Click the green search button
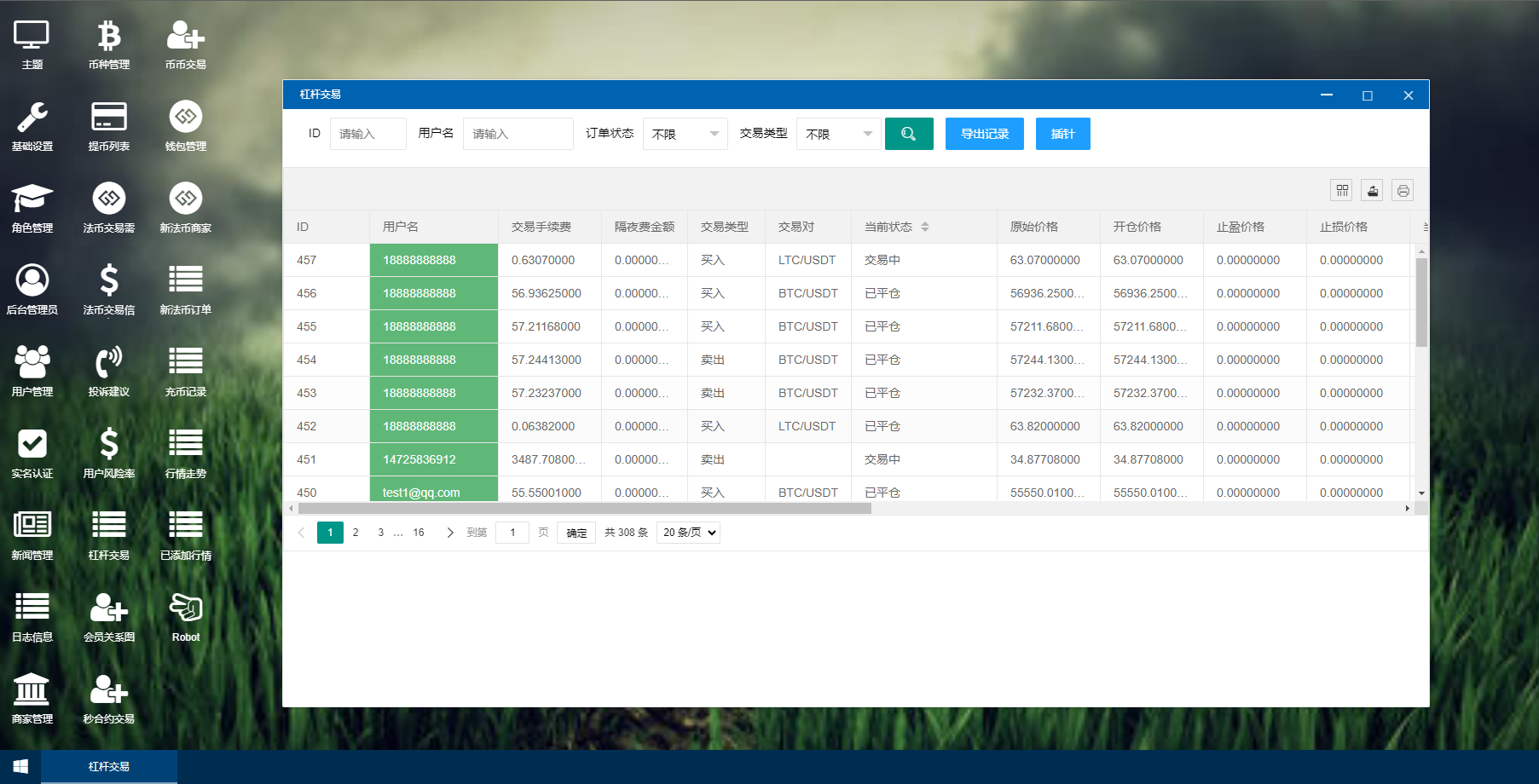Viewport: 1539px width, 784px height. pyautogui.click(x=909, y=134)
